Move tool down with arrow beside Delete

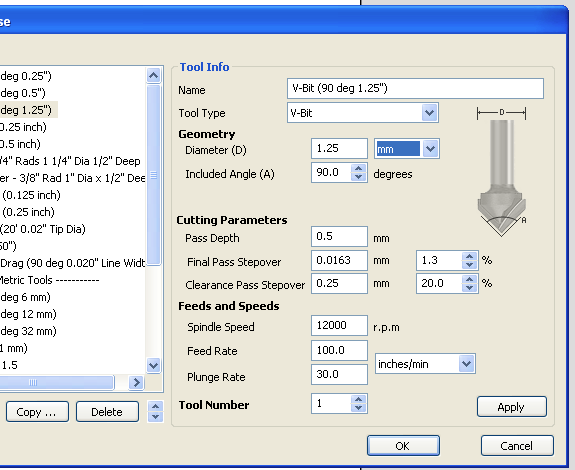click(155, 416)
